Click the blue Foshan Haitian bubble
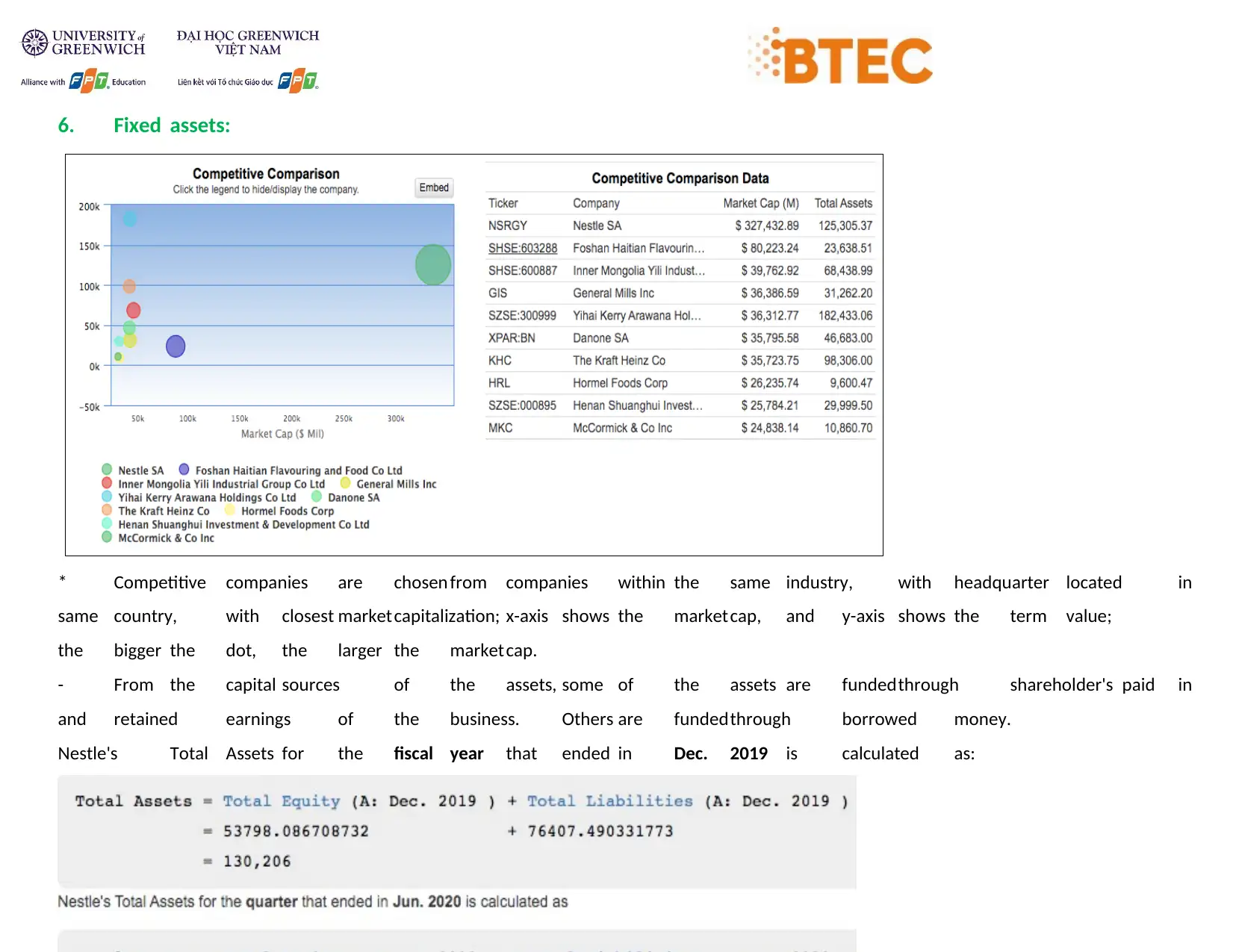Screen dimensions: 1233x952 [176, 346]
